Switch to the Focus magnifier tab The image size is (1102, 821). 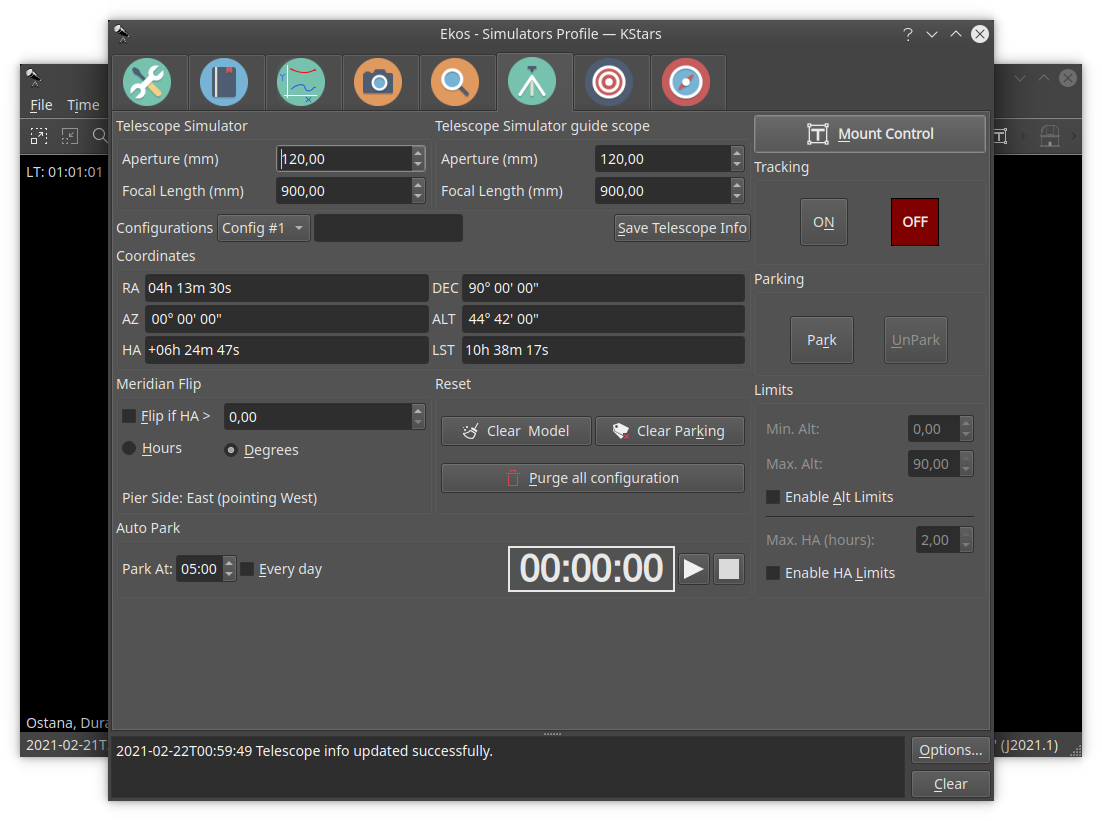(x=455, y=82)
